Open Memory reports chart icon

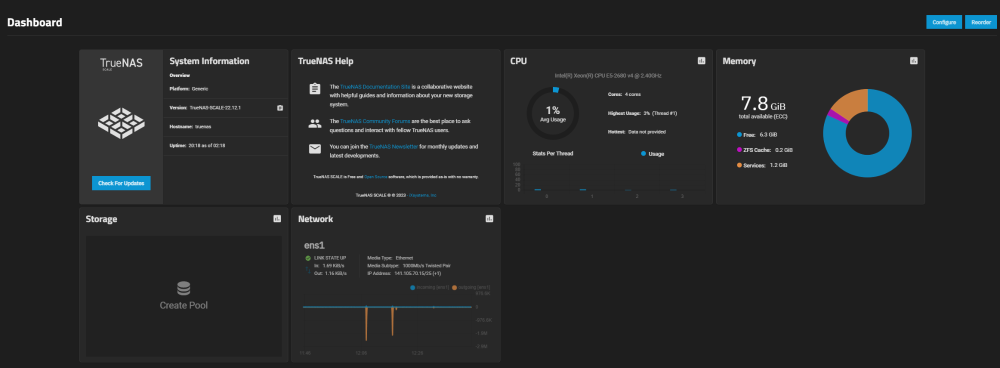(x=913, y=61)
